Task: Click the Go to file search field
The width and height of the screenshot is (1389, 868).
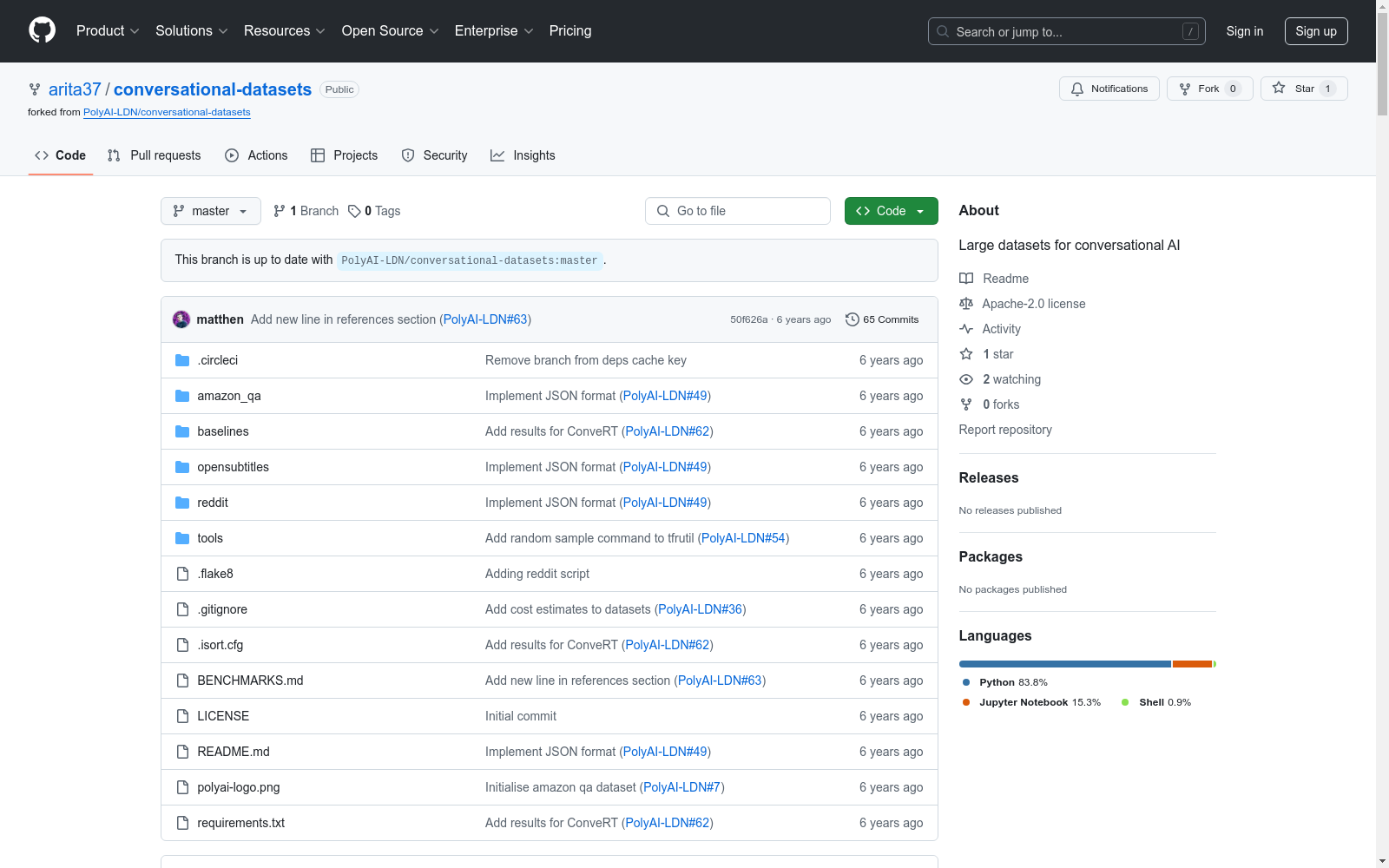Action: point(738,211)
